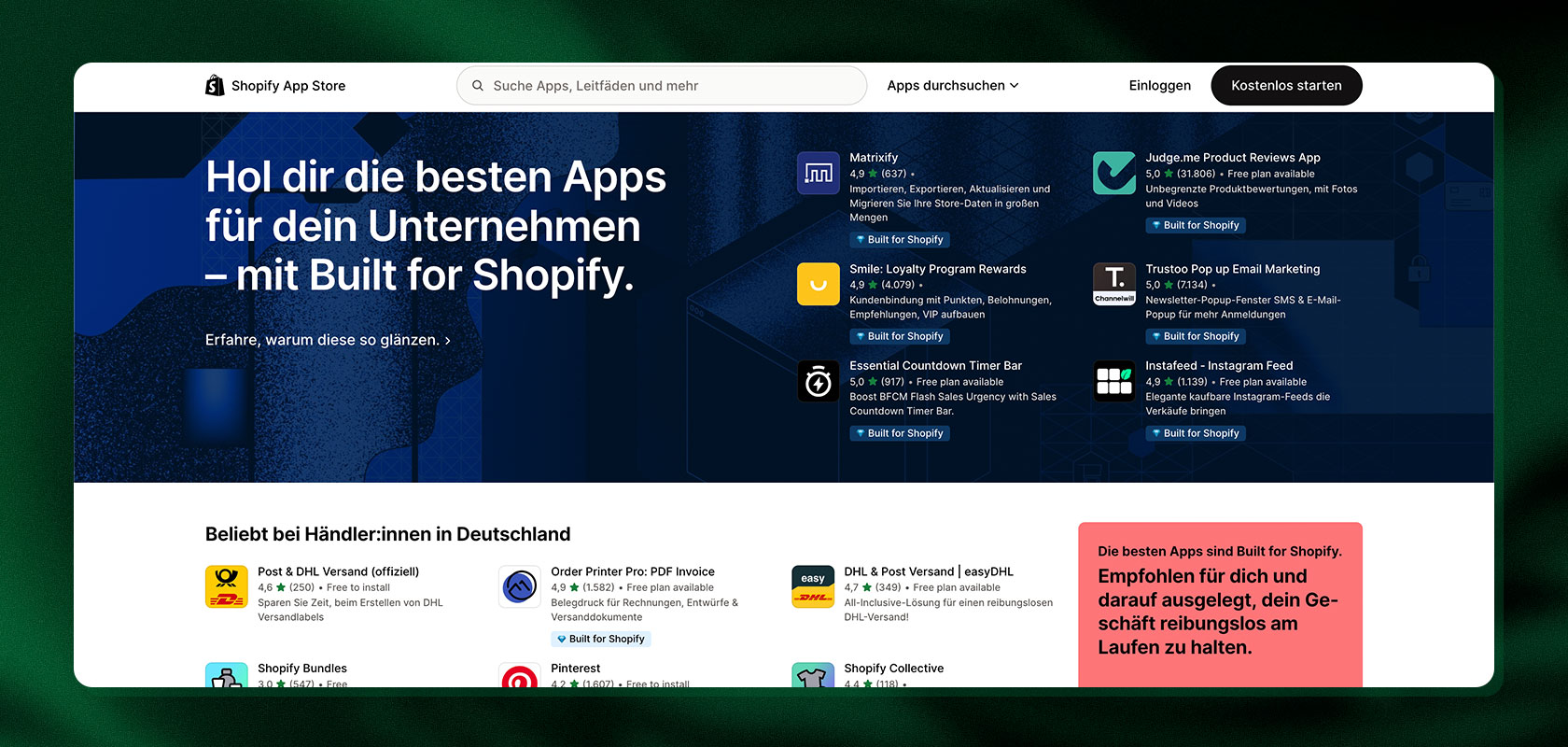Open Instafeed - Instagram Feed title
Screen dimensions: 1568x747
tap(1219, 366)
